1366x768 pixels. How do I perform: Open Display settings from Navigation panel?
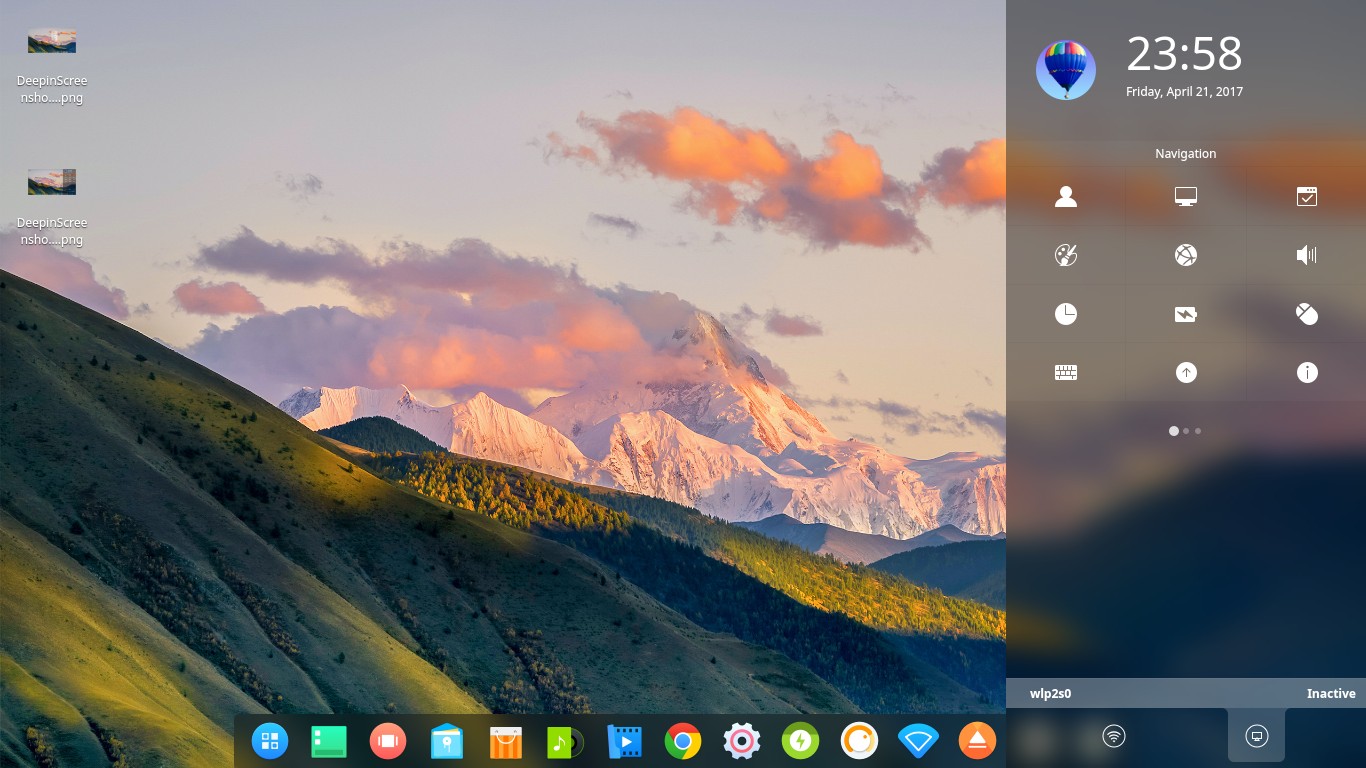pos(1186,196)
